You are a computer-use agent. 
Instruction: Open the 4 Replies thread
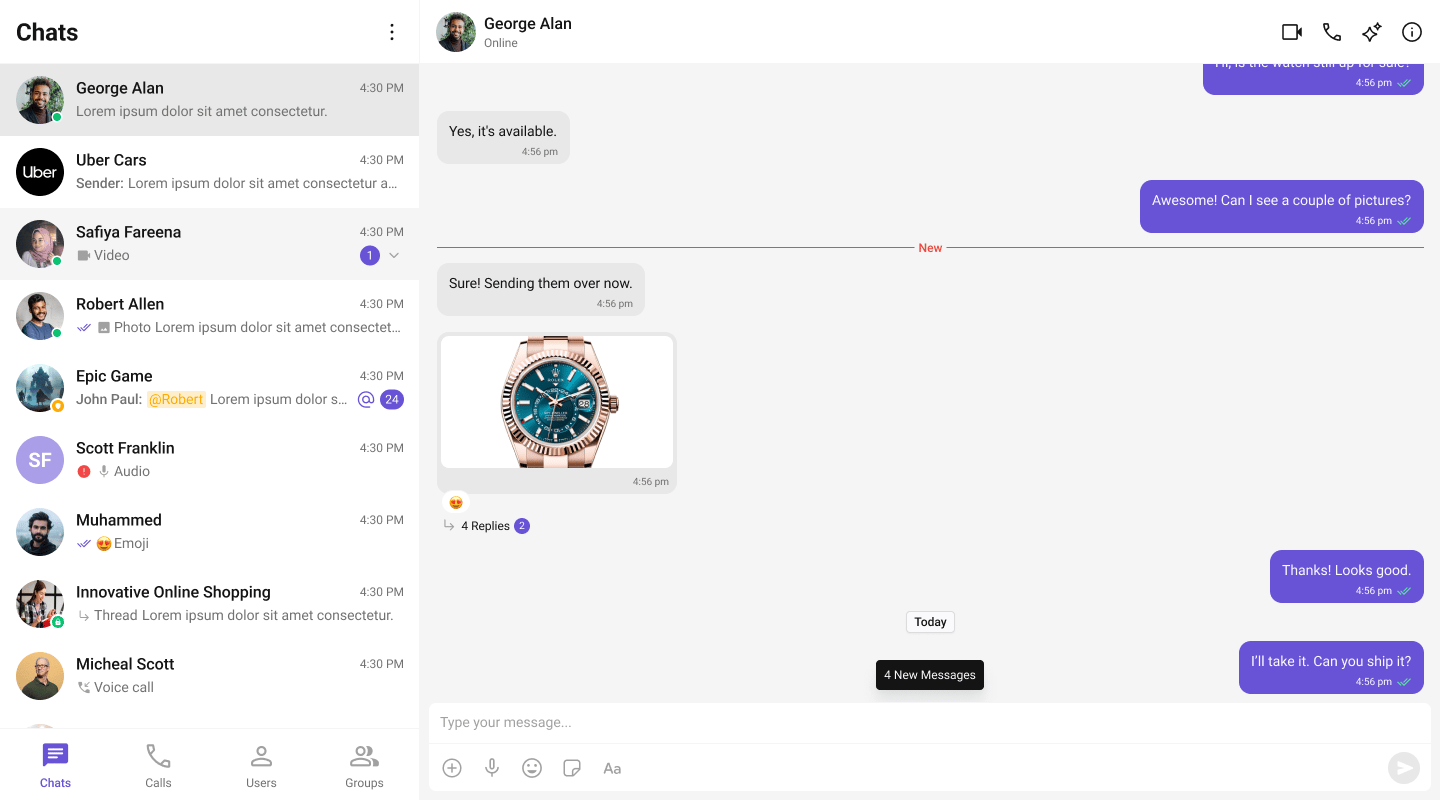485,526
